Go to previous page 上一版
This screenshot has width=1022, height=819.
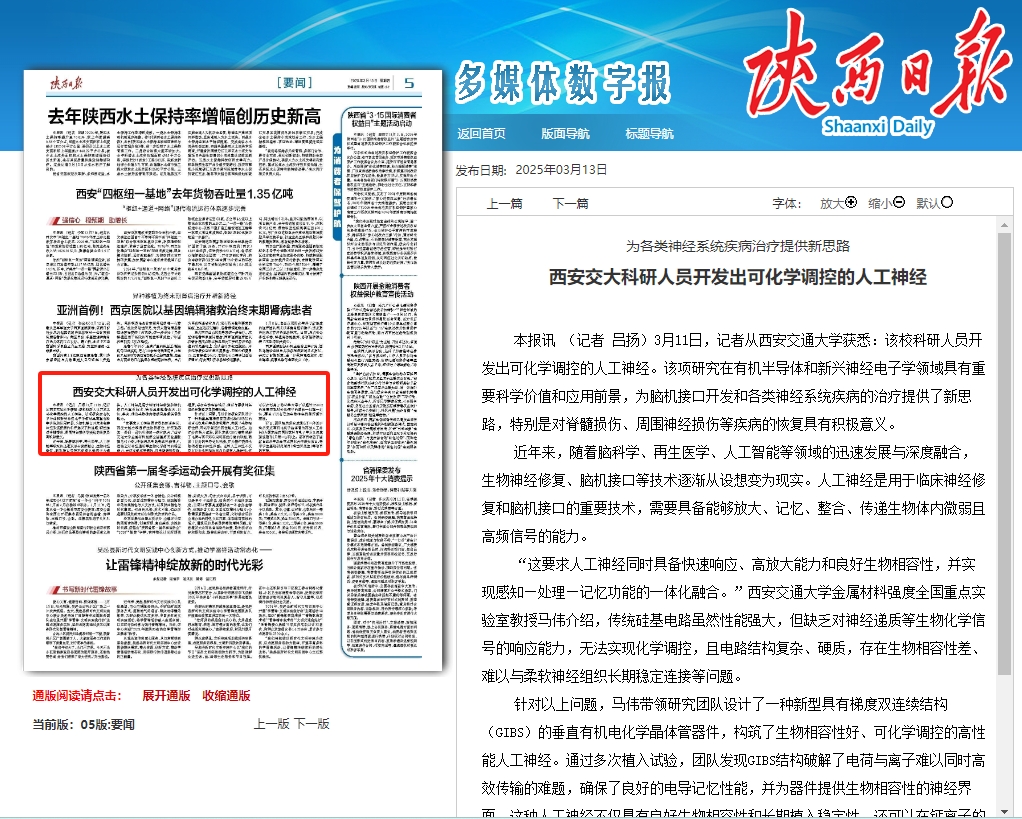point(271,724)
